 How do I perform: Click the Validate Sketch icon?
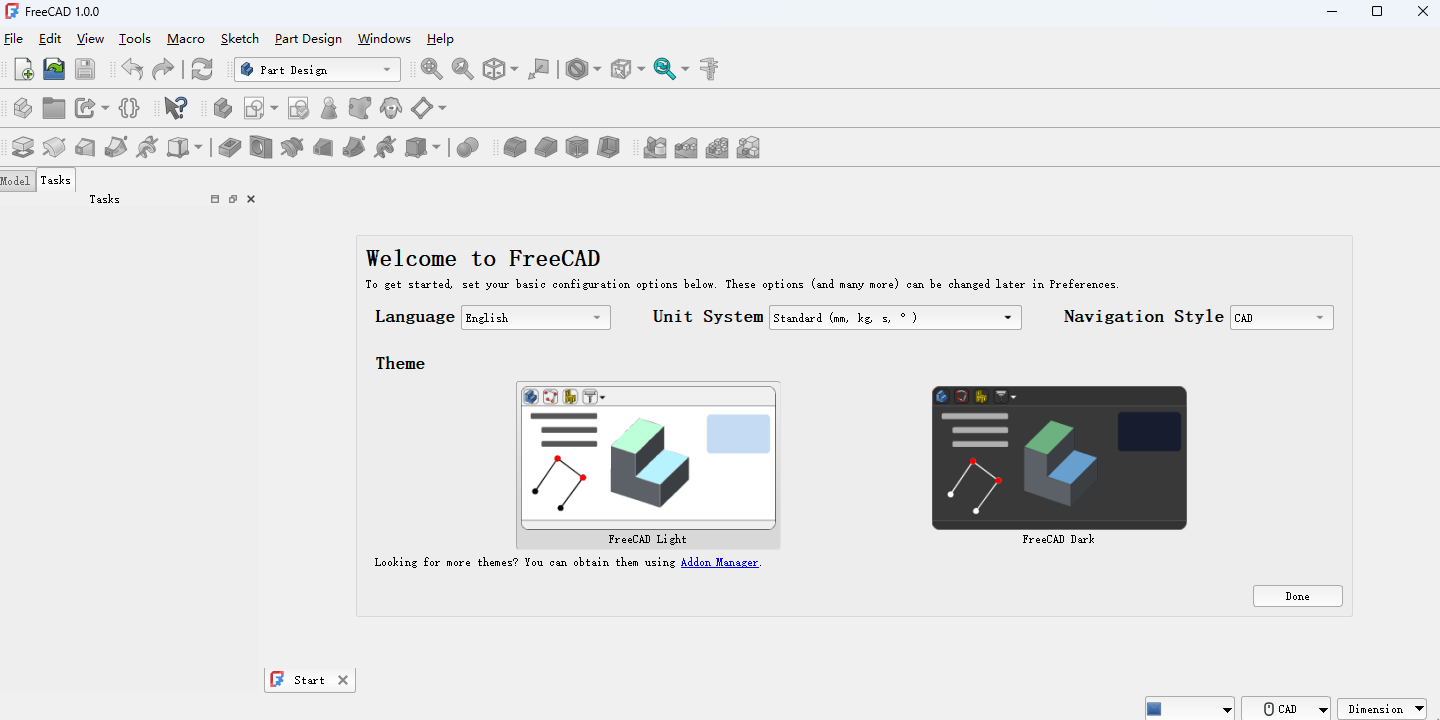[x=298, y=108]
